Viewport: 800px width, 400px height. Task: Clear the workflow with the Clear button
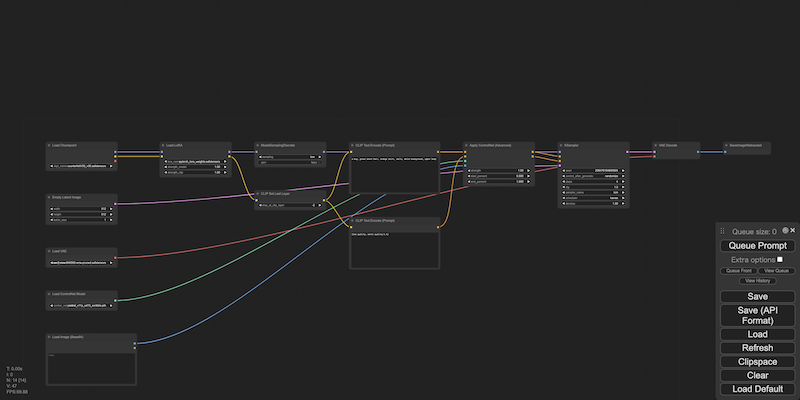click(757, 375)
